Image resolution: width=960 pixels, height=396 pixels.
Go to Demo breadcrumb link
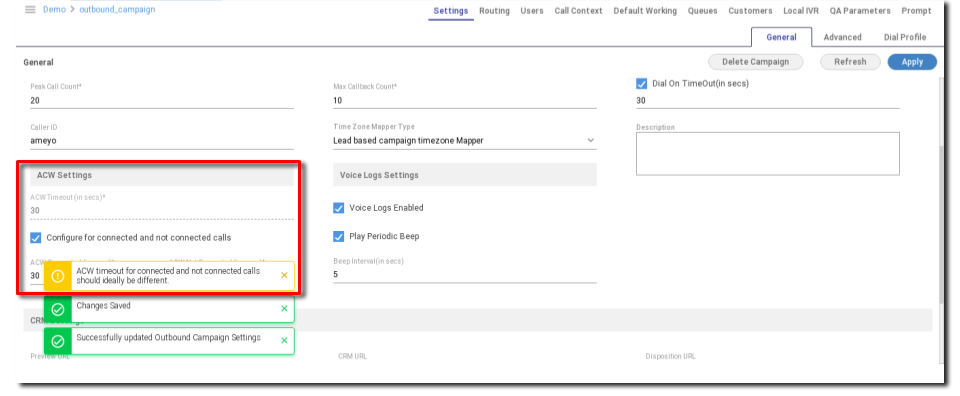click(54, 10)
